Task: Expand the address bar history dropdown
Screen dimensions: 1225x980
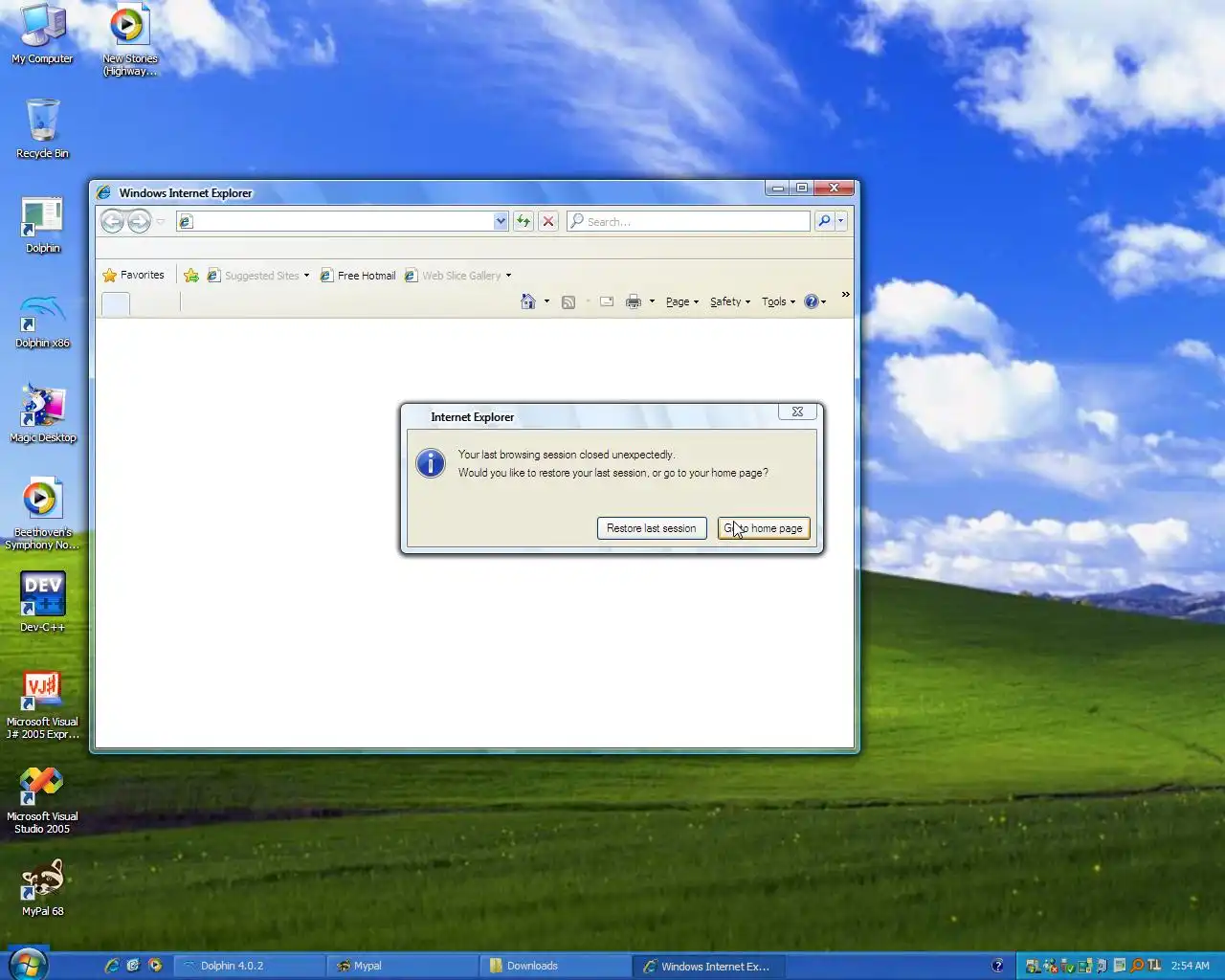Action: [501, 221]
